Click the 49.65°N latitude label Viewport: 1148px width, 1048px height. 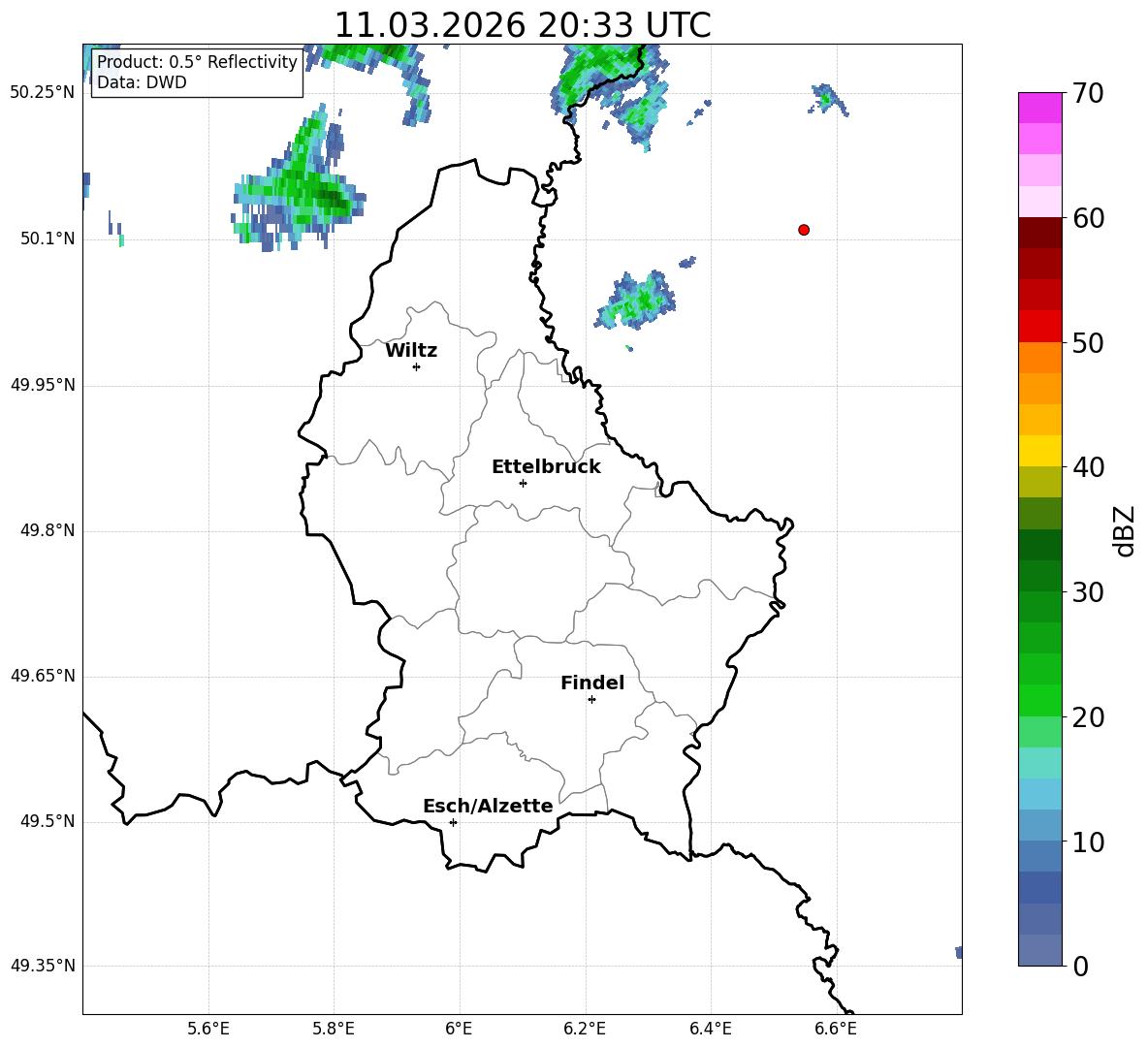pyautogui.click(x=43, y=676)
